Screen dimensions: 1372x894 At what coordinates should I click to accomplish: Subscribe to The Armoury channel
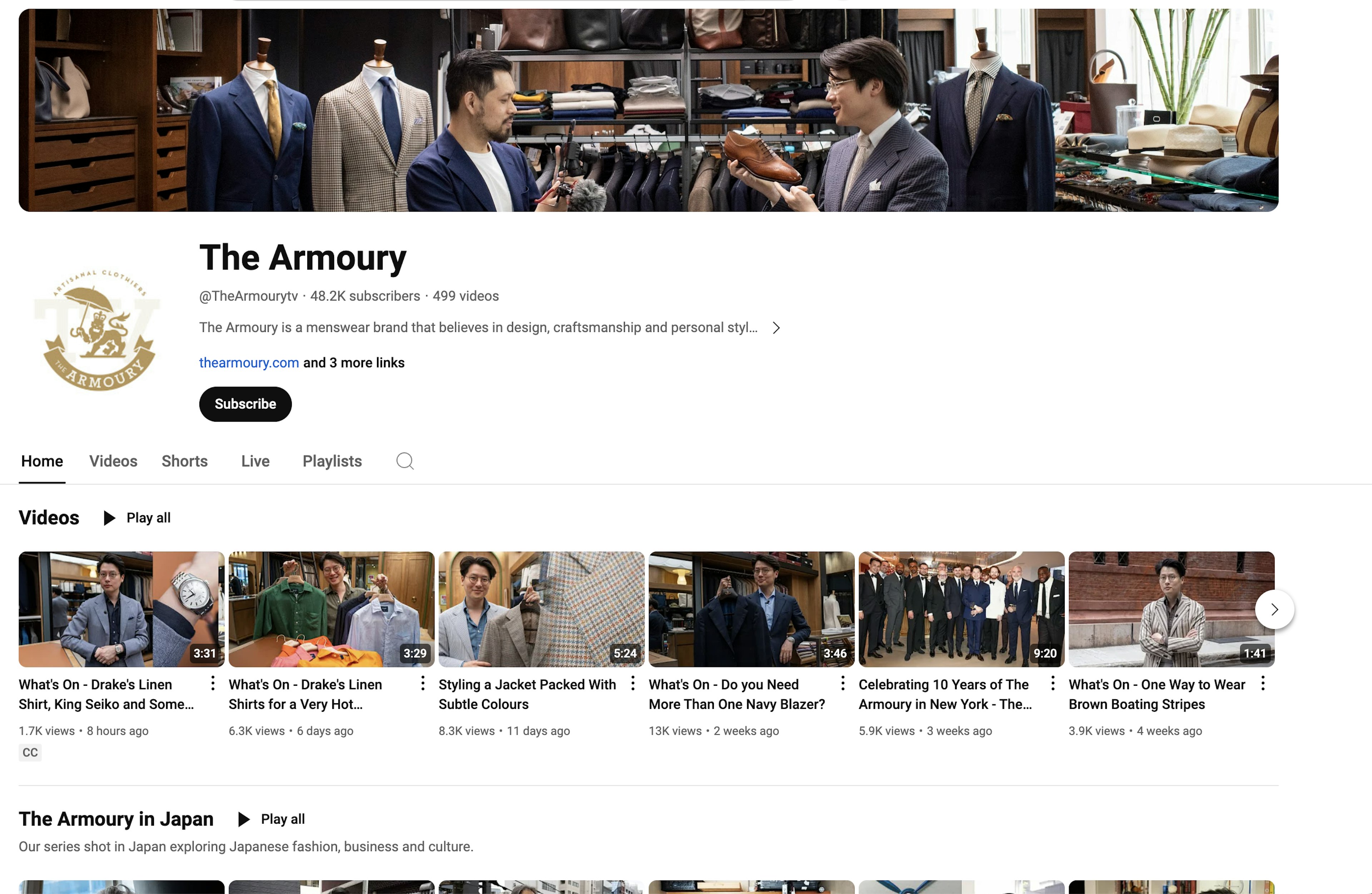pos(245,404)
